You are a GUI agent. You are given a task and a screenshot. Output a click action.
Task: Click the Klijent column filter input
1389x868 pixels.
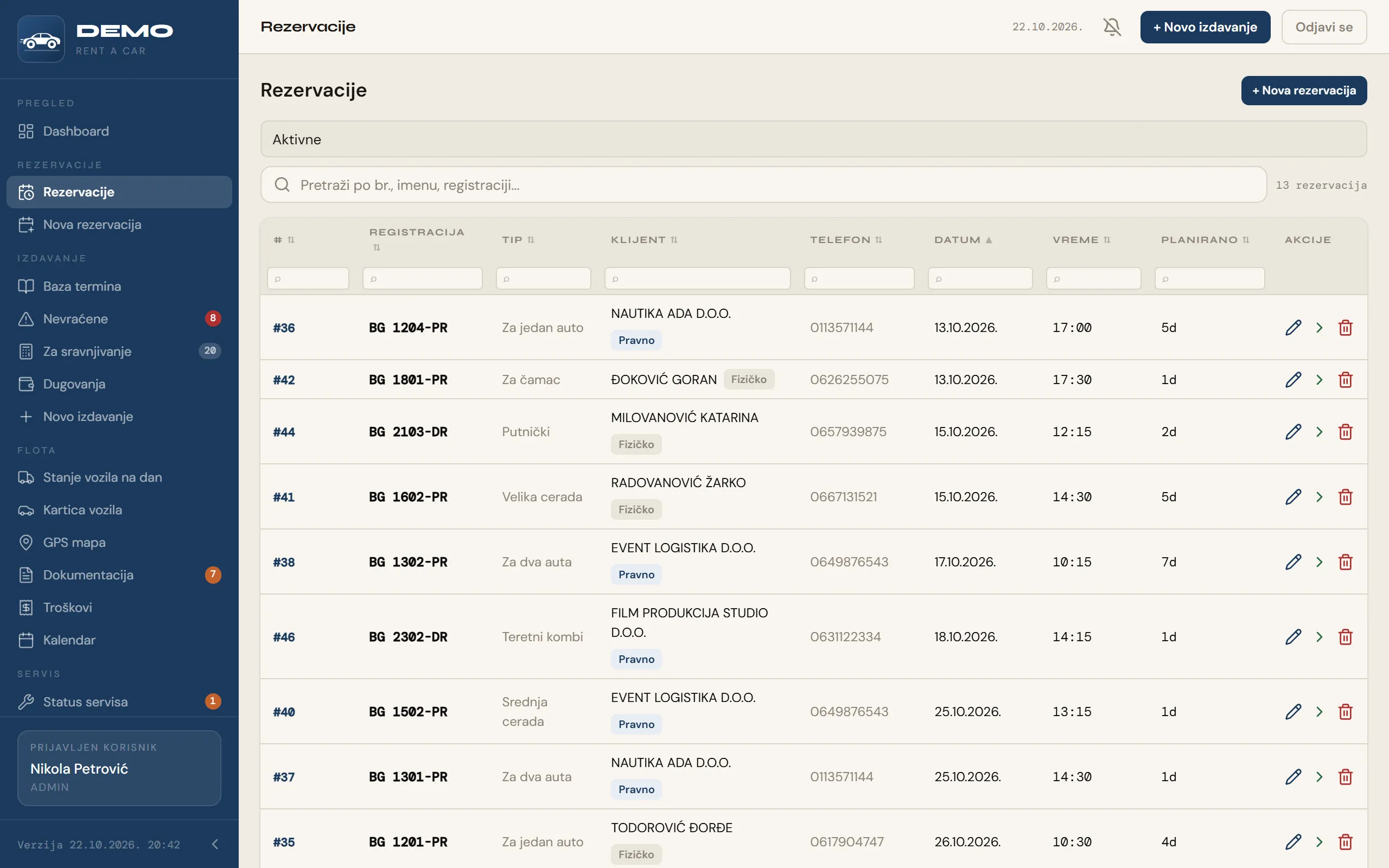697,278
